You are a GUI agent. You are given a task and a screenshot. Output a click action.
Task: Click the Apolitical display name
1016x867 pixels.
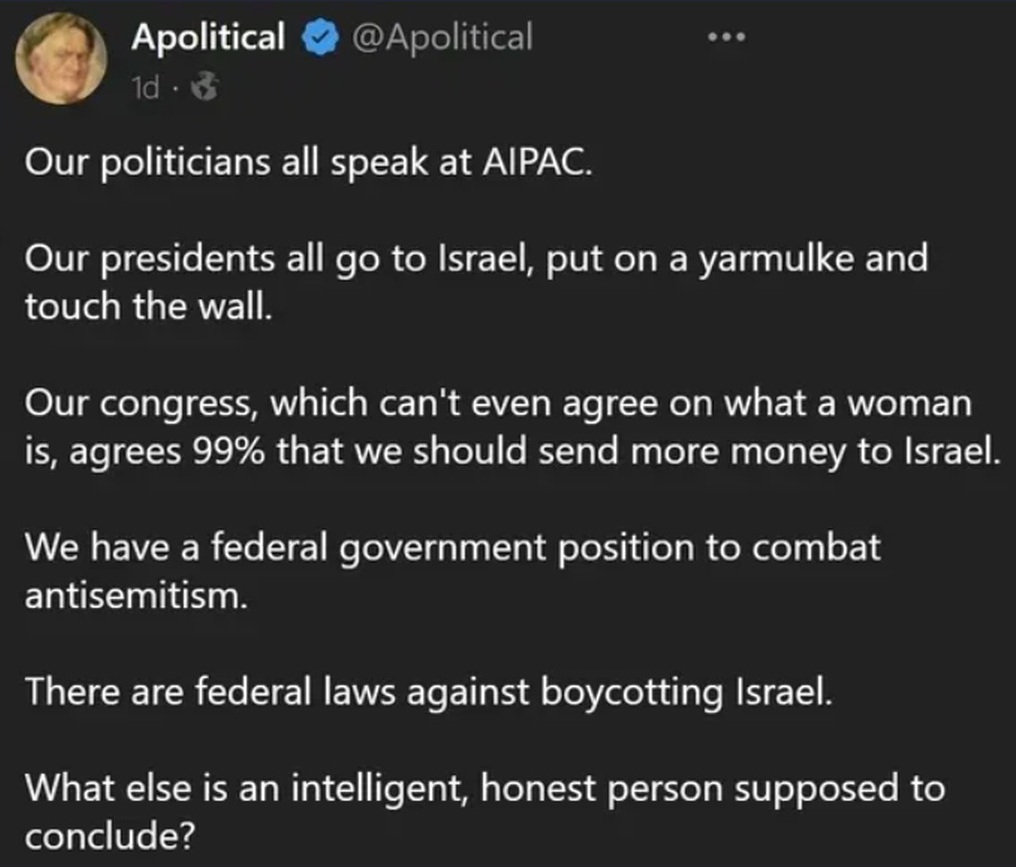point(208,37)
